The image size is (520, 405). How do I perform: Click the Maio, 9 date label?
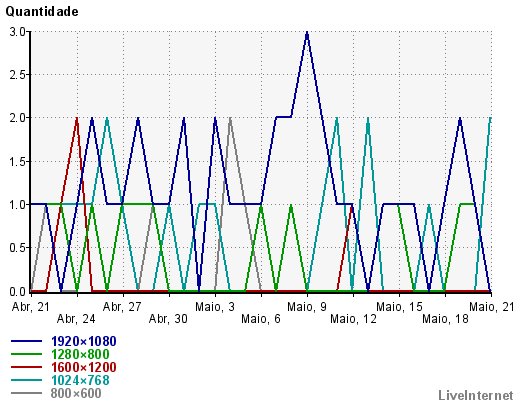coord(307,307)
